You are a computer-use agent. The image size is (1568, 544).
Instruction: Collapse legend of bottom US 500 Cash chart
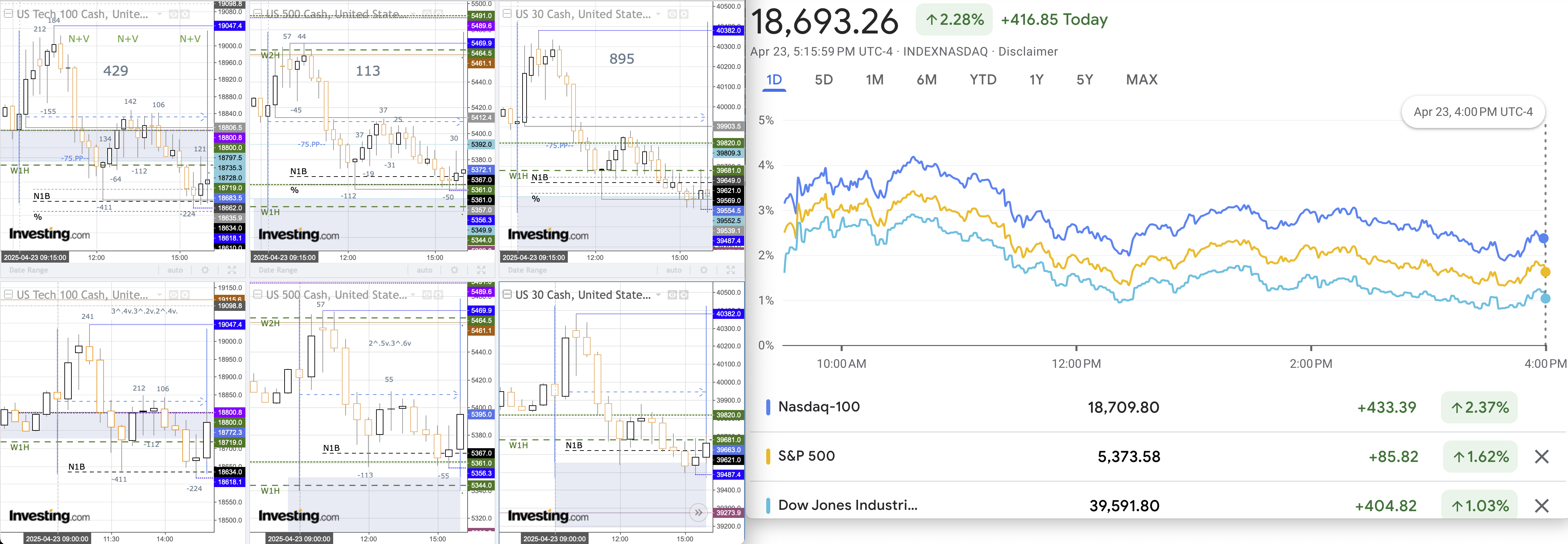(257, 295)
